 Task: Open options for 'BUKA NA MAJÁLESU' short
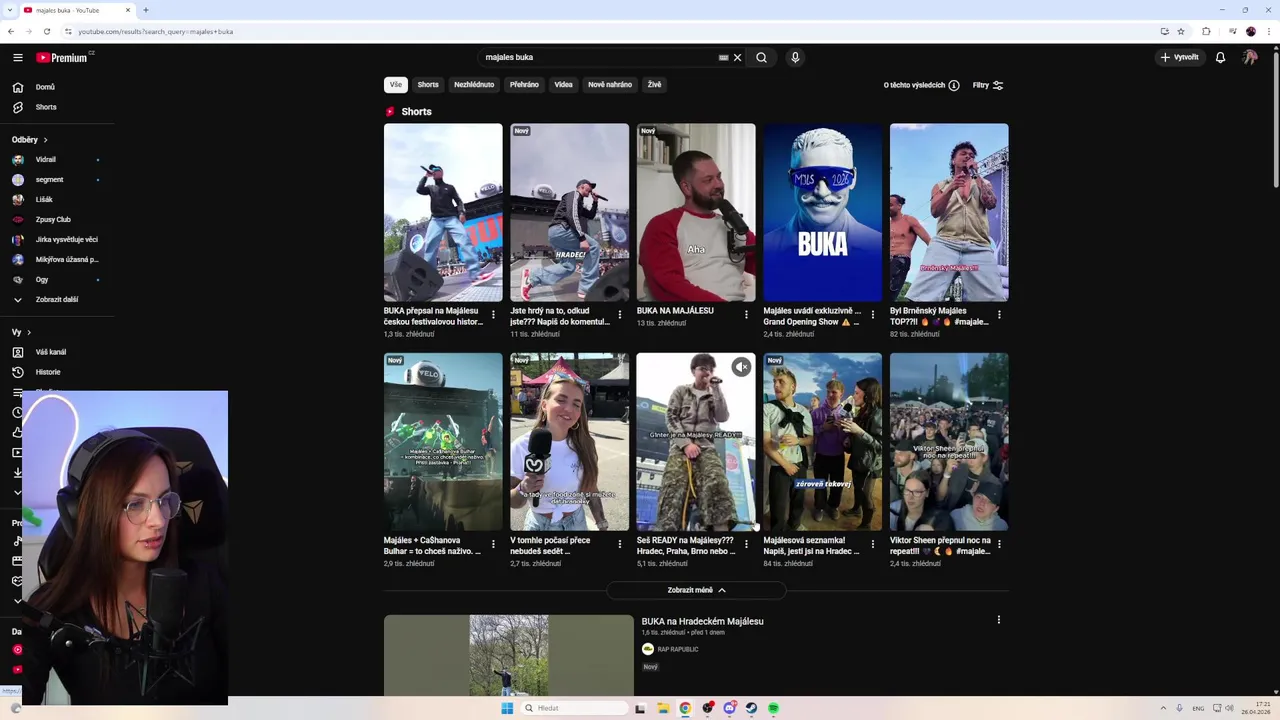point(746,314)
